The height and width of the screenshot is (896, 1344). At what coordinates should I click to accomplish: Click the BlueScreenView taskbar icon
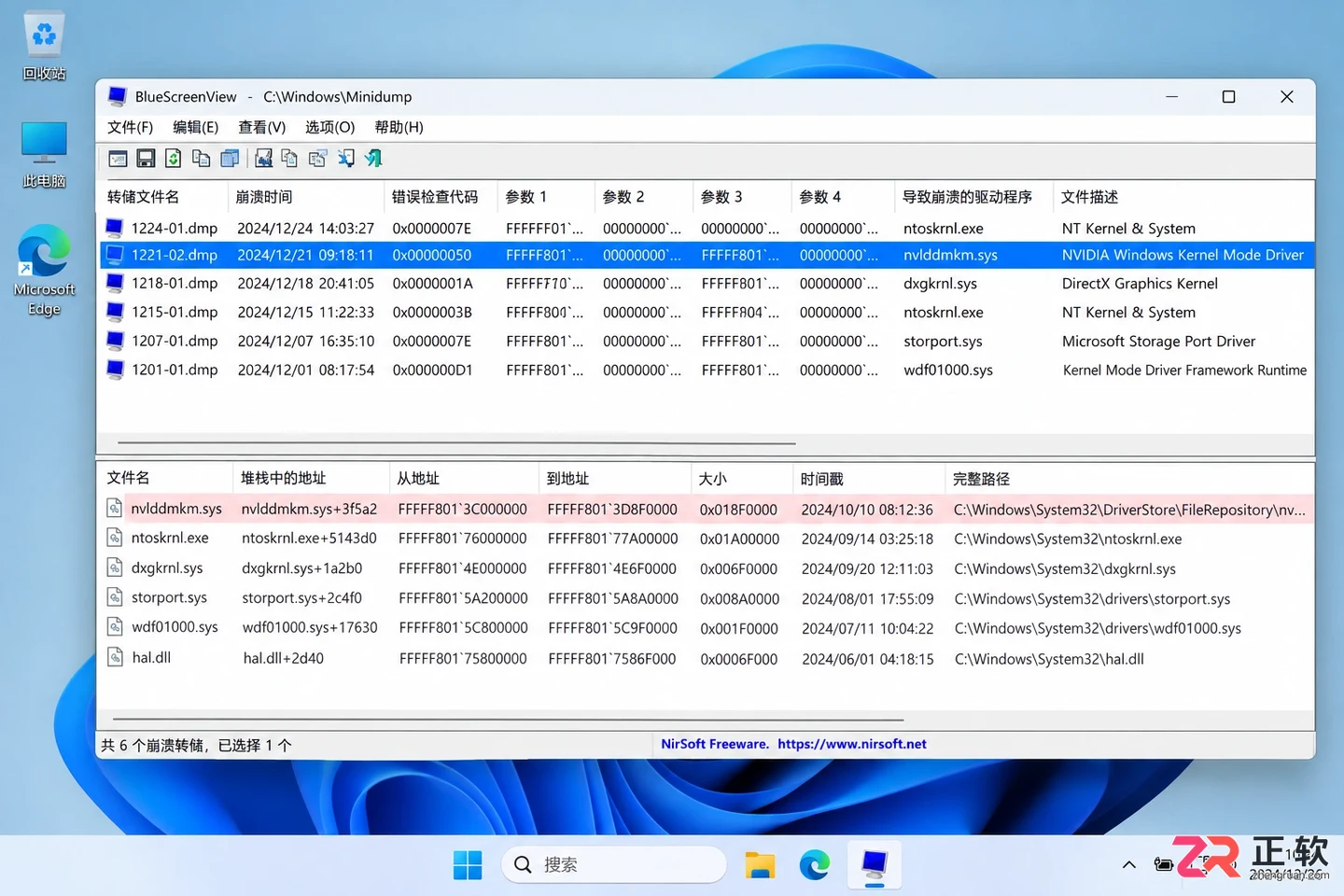tap(875, 865)
